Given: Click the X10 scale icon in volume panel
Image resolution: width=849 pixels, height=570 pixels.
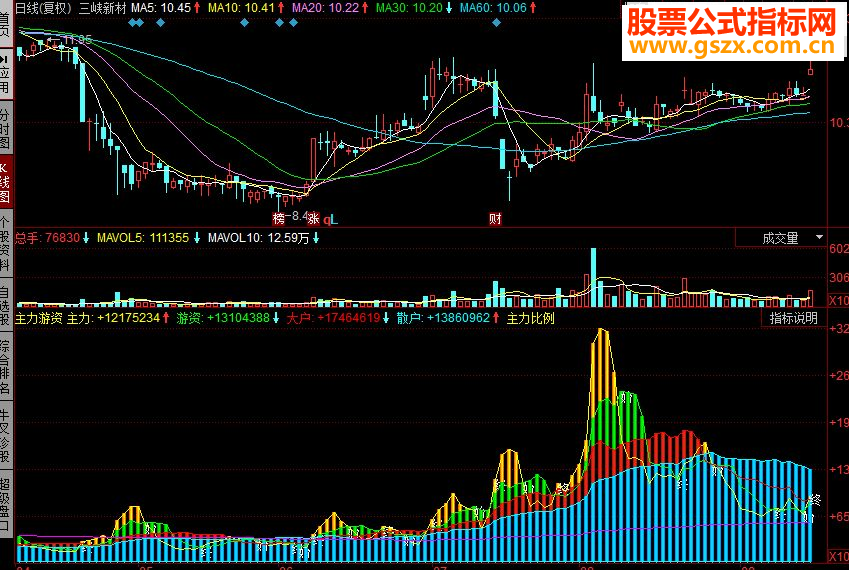Looking at the screenshot, I should [839, 300].
